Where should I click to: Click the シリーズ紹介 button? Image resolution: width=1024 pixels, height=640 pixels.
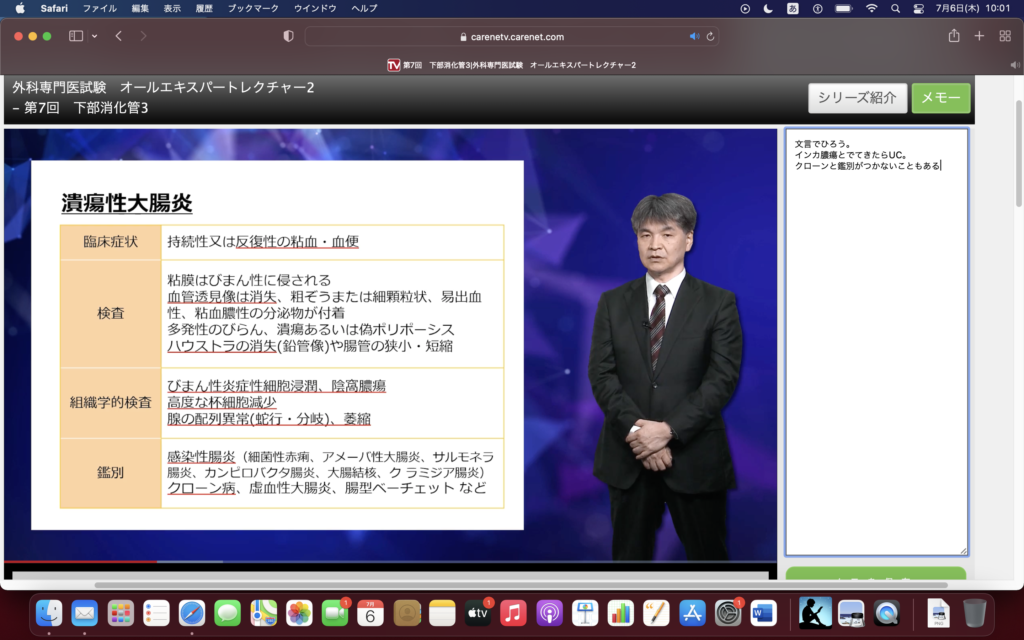click(x=857, y=98)
